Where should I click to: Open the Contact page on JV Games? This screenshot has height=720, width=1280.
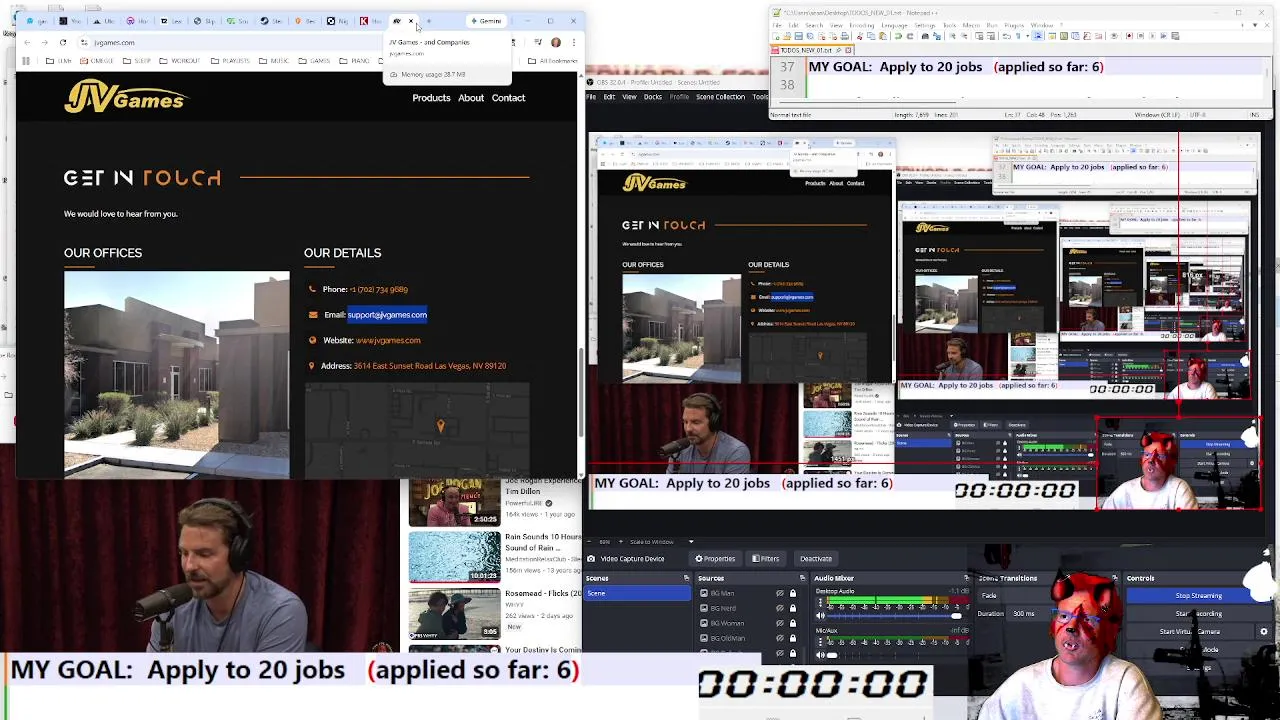tap(508, 98)
